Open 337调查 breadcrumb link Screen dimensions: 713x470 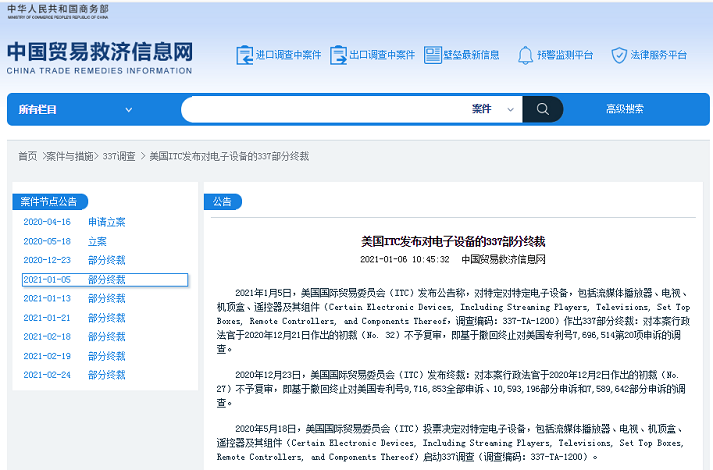pos(119,156)
